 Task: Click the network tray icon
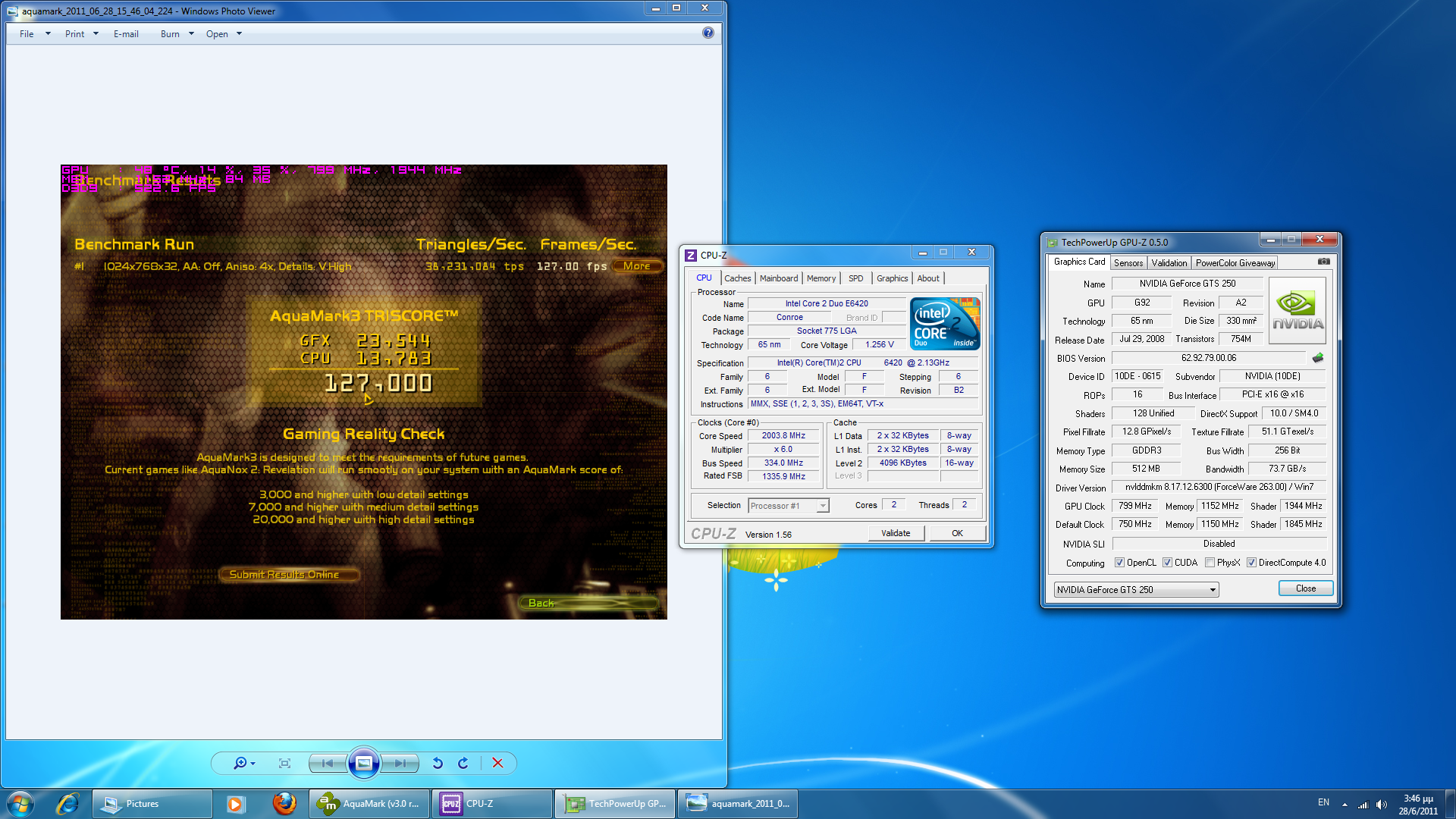click(1363, 804)
